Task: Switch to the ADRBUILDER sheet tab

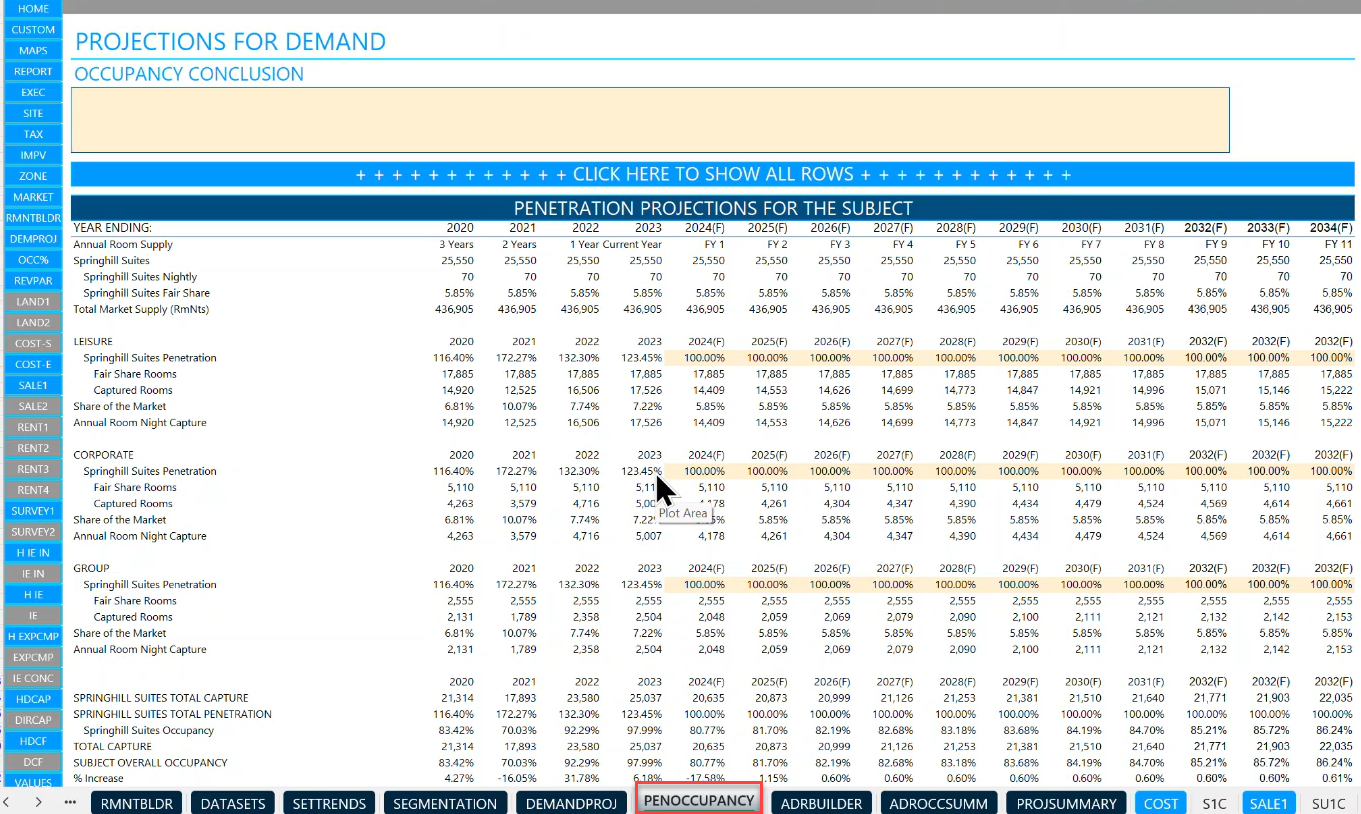Action: coord(821,803)
